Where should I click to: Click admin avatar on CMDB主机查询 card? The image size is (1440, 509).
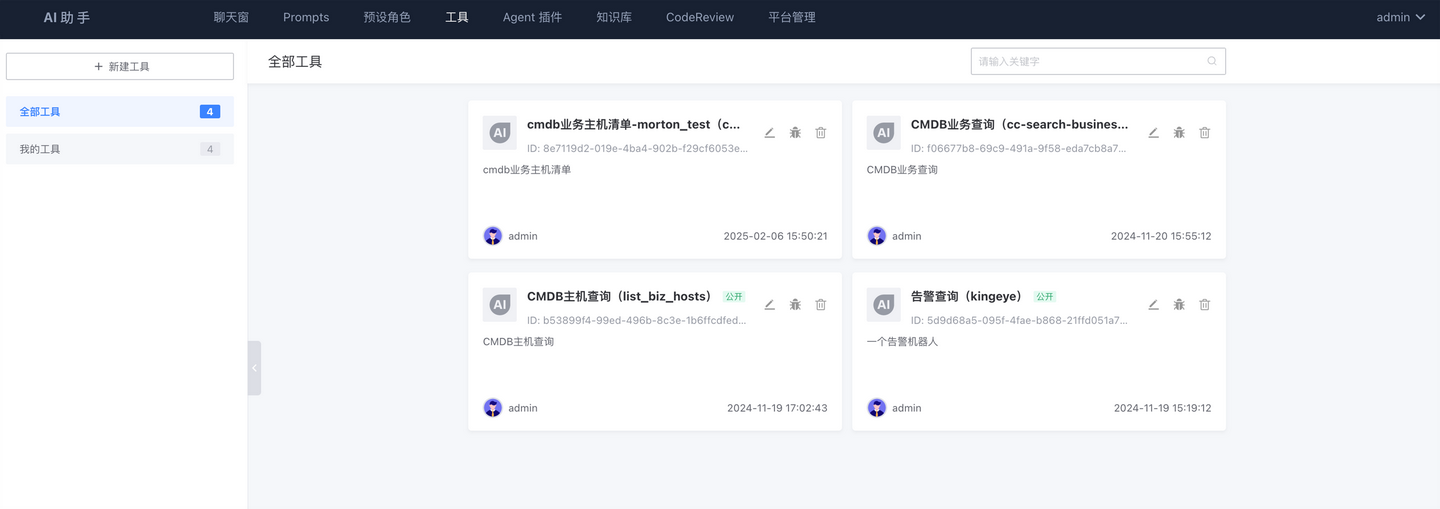pos(493,408)
